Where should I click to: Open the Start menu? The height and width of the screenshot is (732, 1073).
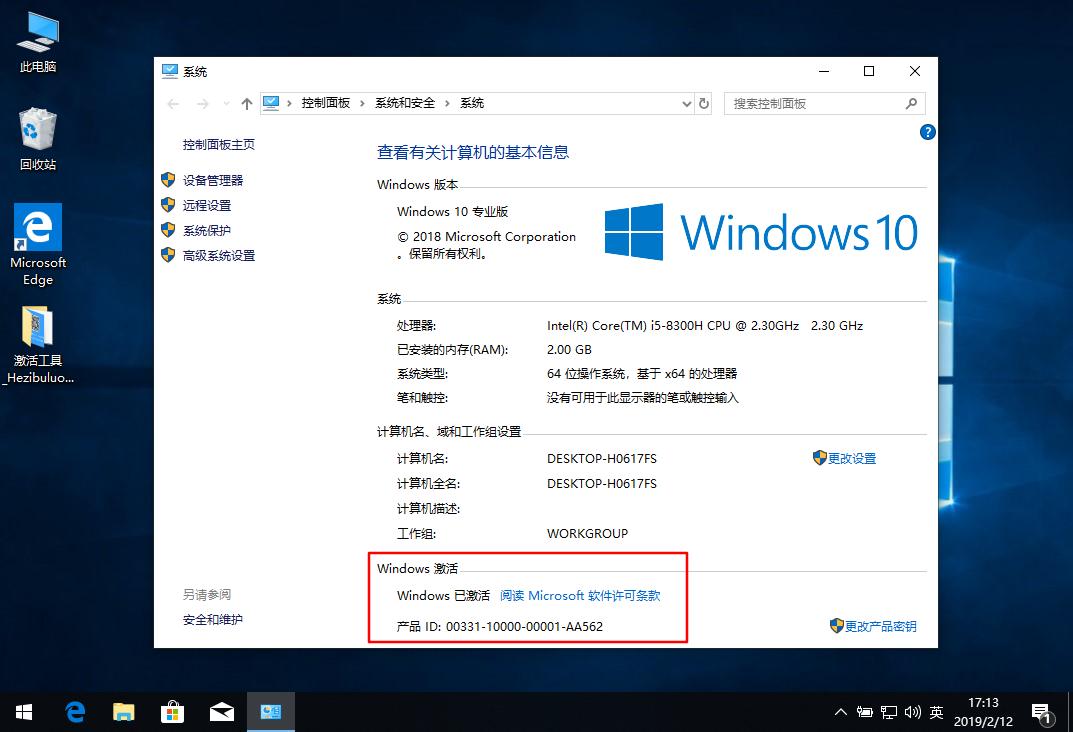[x=22, y=711]
